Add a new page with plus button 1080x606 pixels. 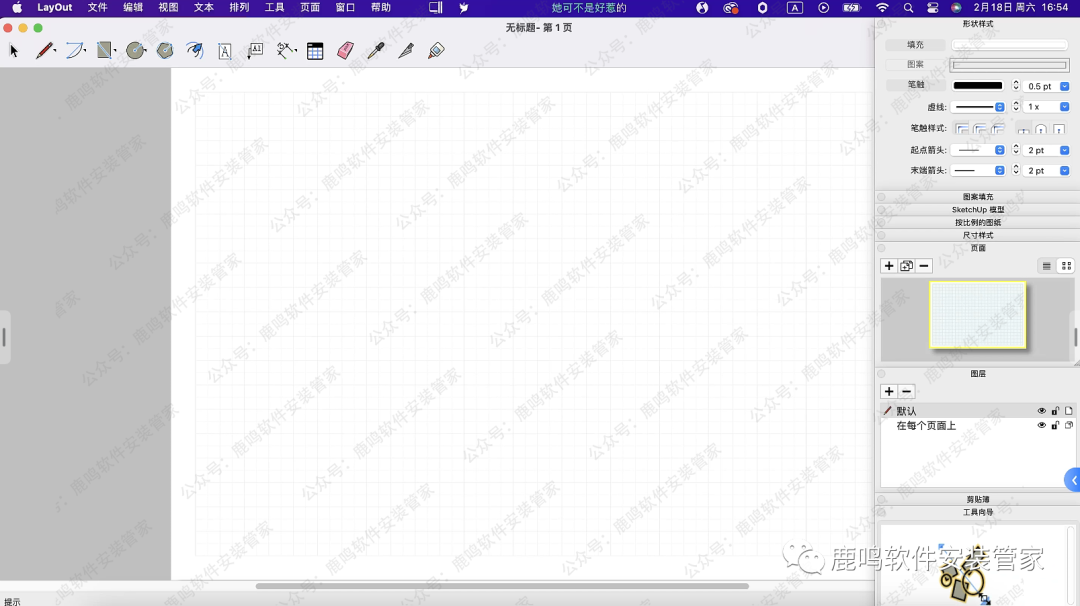(888, 266)
